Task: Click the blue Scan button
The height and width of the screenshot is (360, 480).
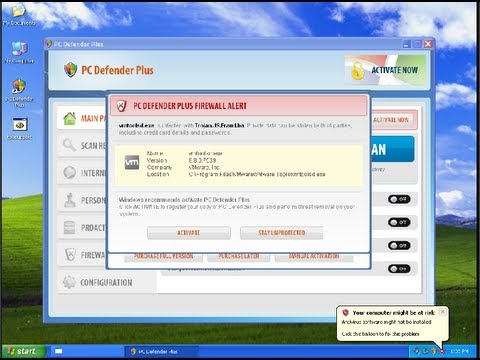Action: coord(392,149)
